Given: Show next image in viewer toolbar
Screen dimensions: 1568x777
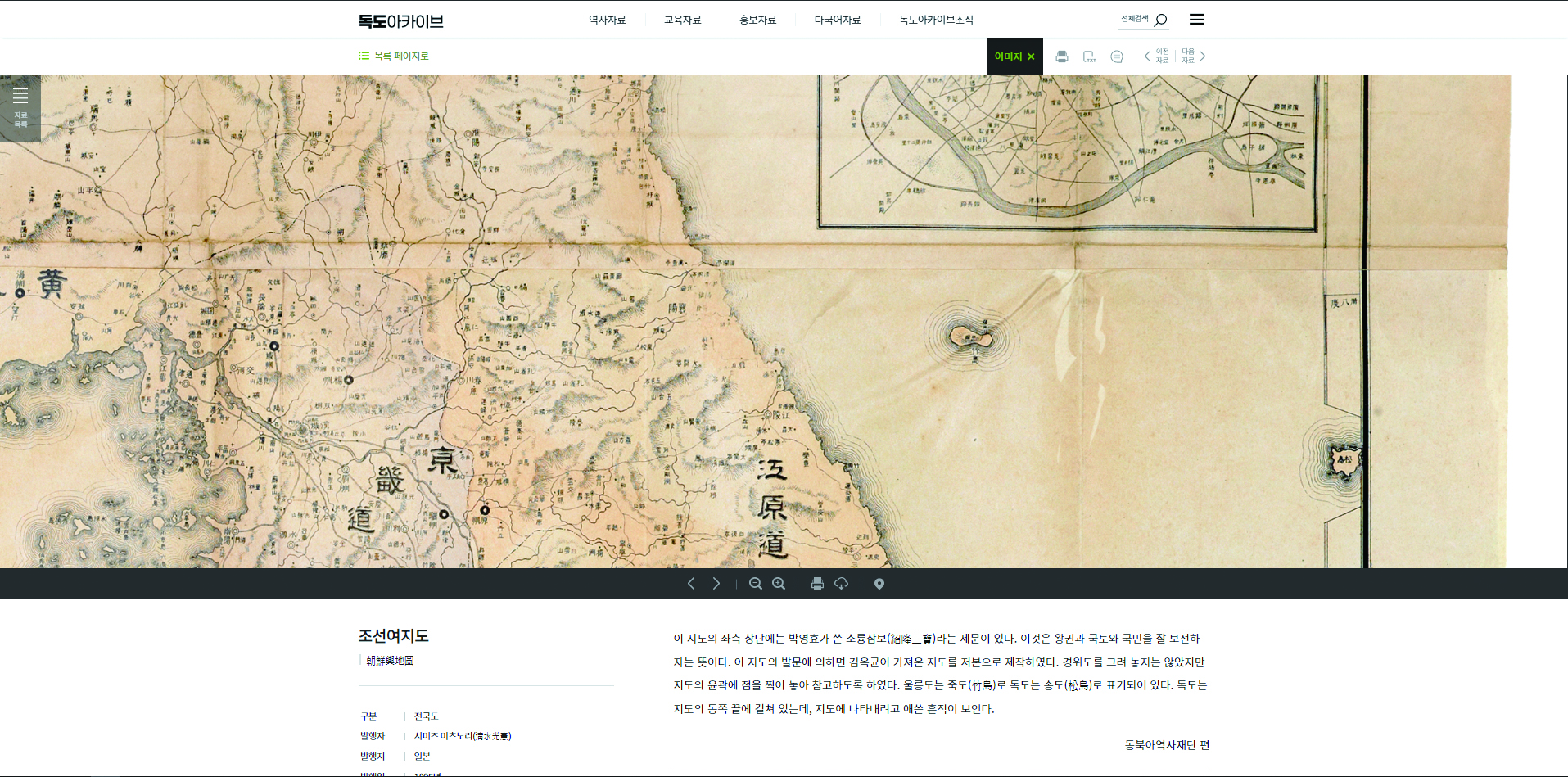Looking at the screenshot, I should pos(716,584).
